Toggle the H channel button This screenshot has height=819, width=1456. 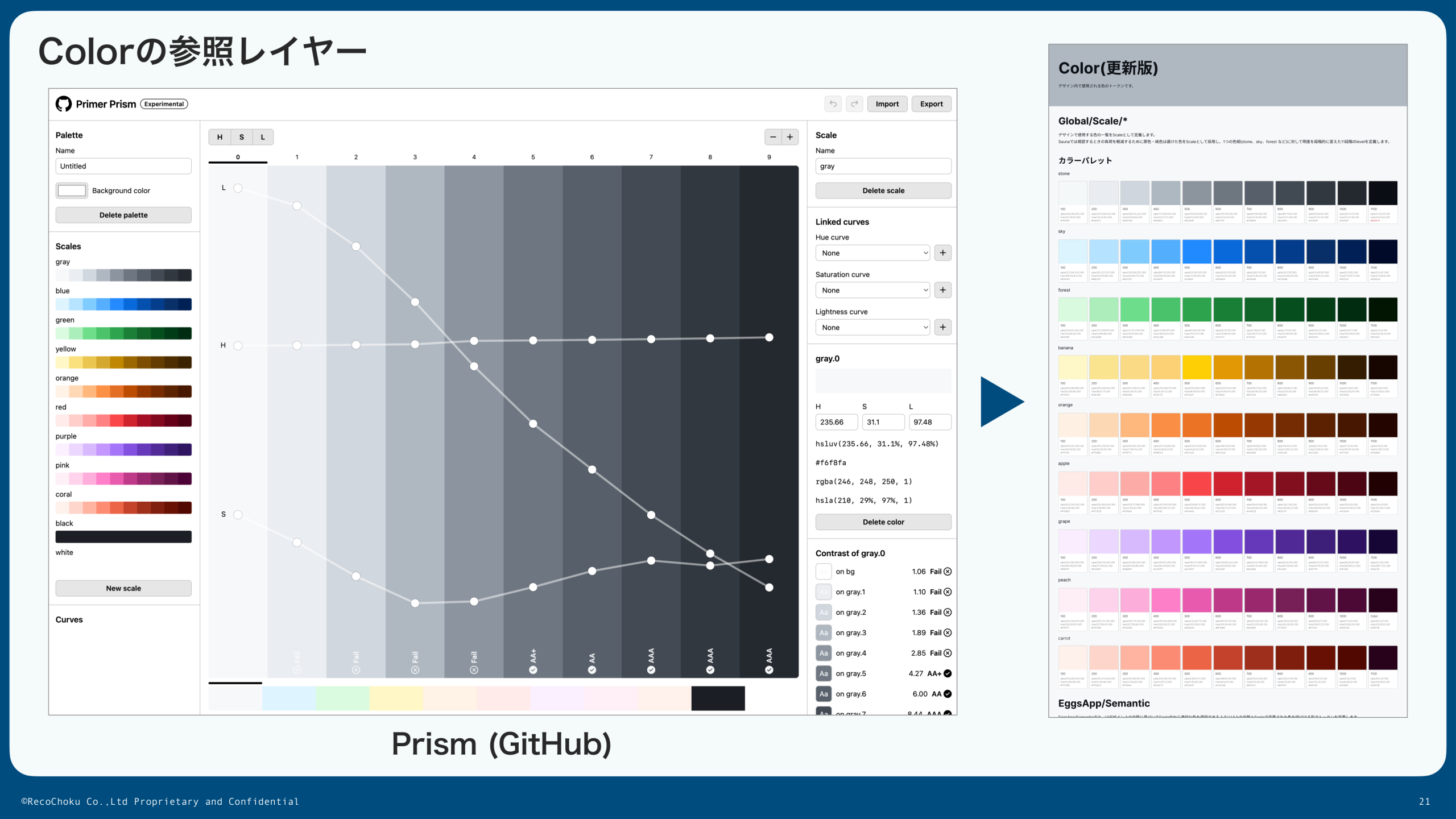(x=220, y=137)
